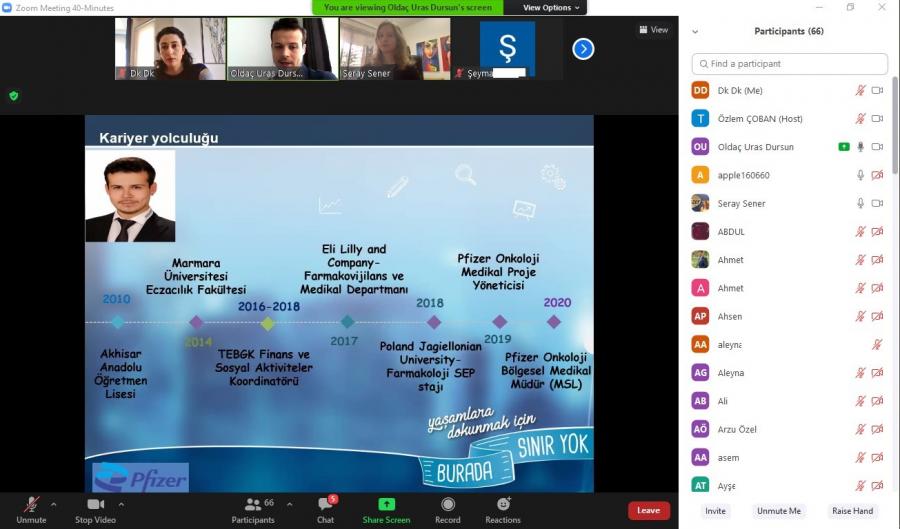Unmute the microphone in bottom toolbar
Viewport: 900px width, 529px height.
point(31,505)
